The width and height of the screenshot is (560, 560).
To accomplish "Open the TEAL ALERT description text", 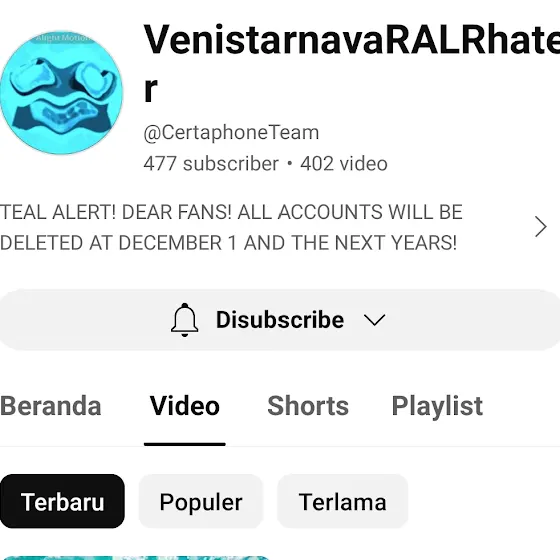I will pyautogui.click(x=231, y=227).
